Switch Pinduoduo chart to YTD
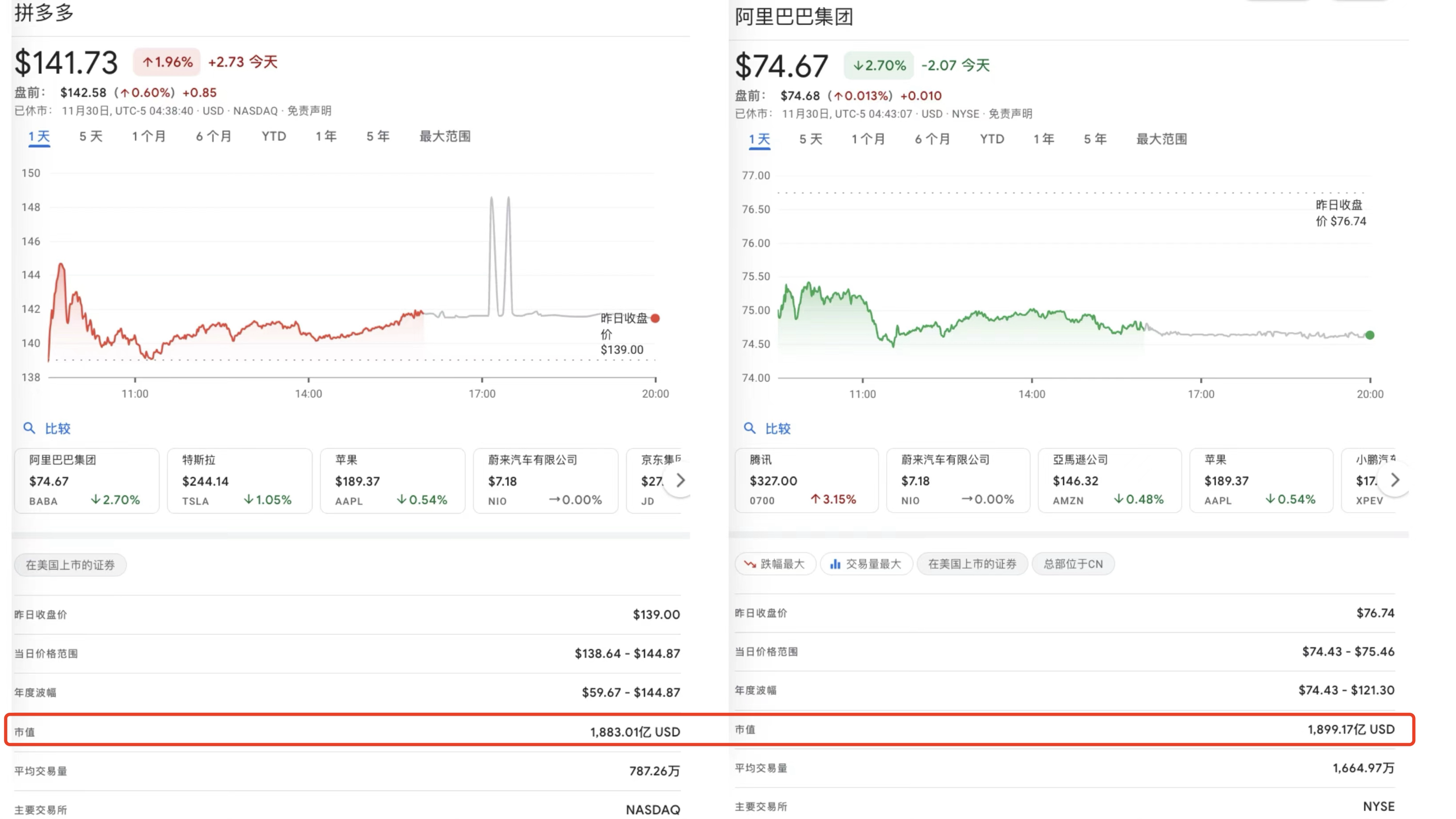The width and height of the screenshot is (1456, 819). click(x=274, y=136)
